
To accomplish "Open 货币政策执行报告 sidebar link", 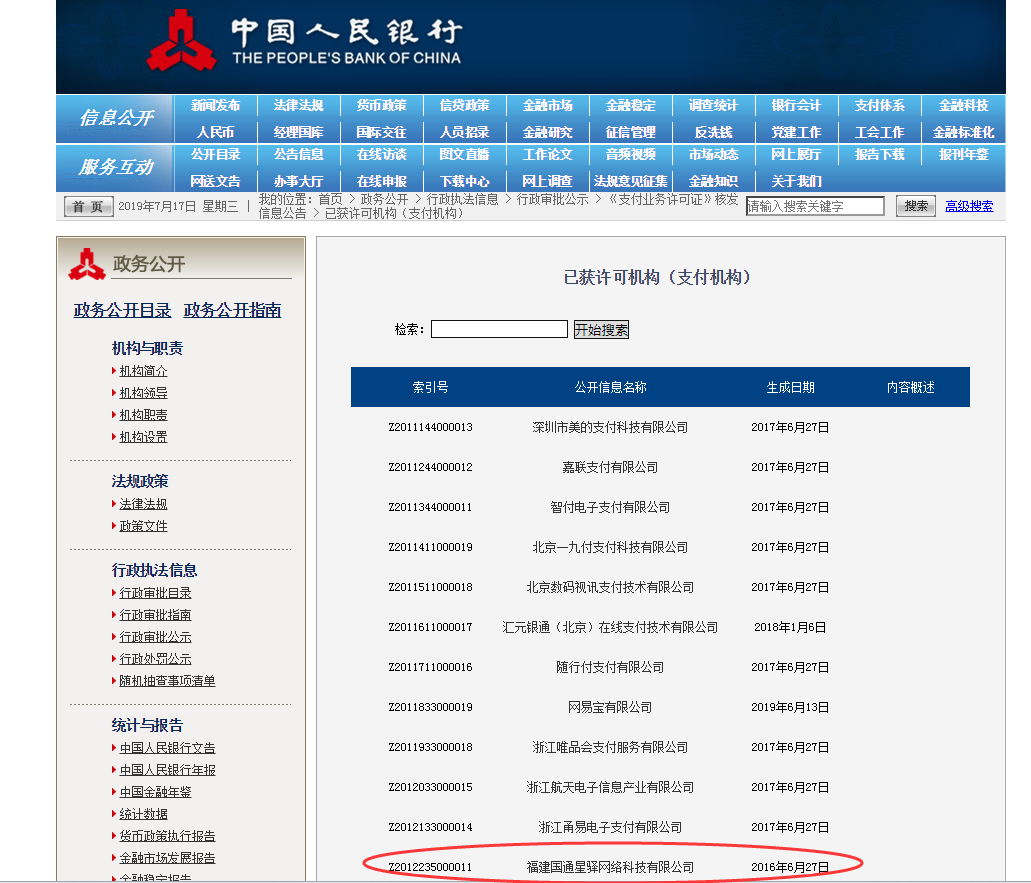I will click(x=167, y=836).
